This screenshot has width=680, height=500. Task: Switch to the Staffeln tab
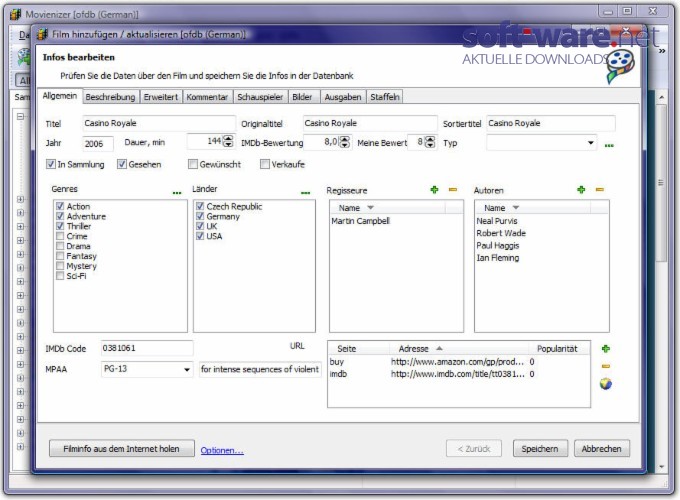pos(385,97)
